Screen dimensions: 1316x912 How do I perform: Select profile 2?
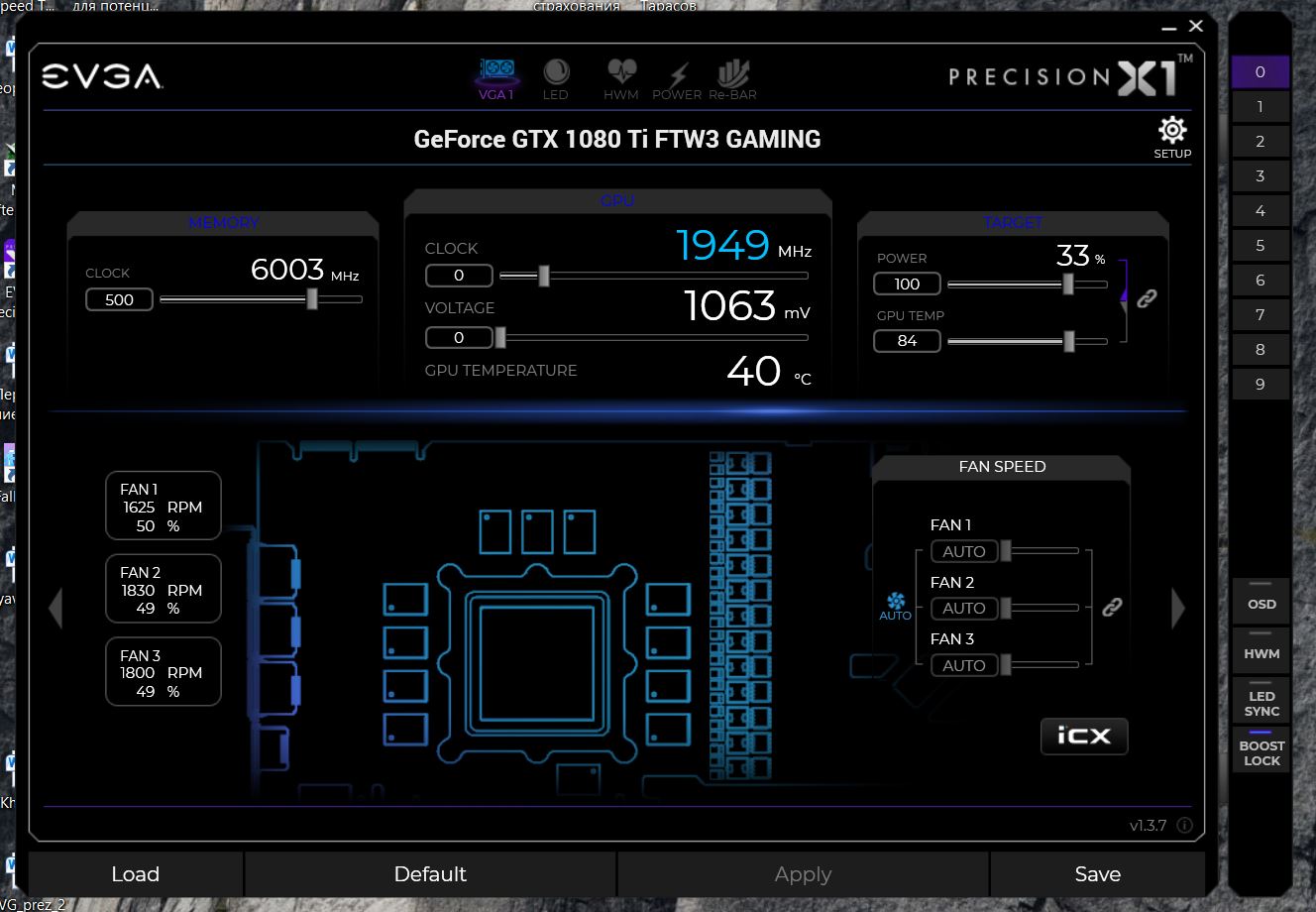click(1261, 141)
